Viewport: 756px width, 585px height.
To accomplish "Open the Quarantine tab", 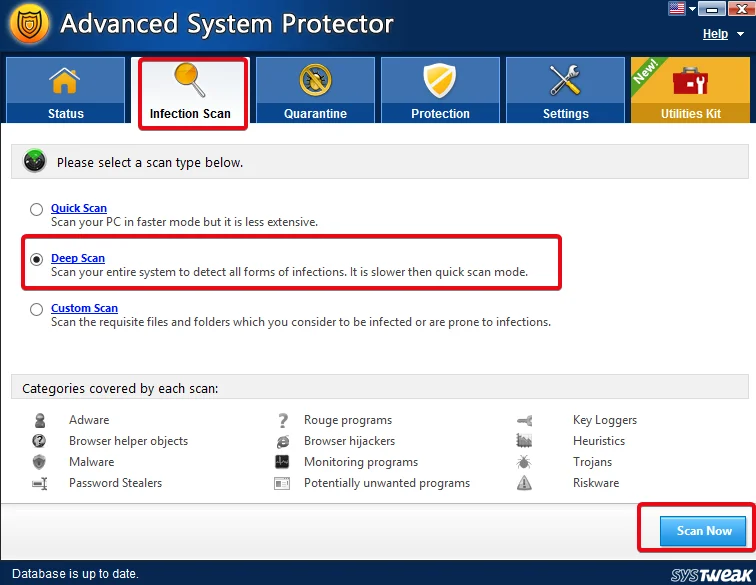I will (x=315, y=90).
